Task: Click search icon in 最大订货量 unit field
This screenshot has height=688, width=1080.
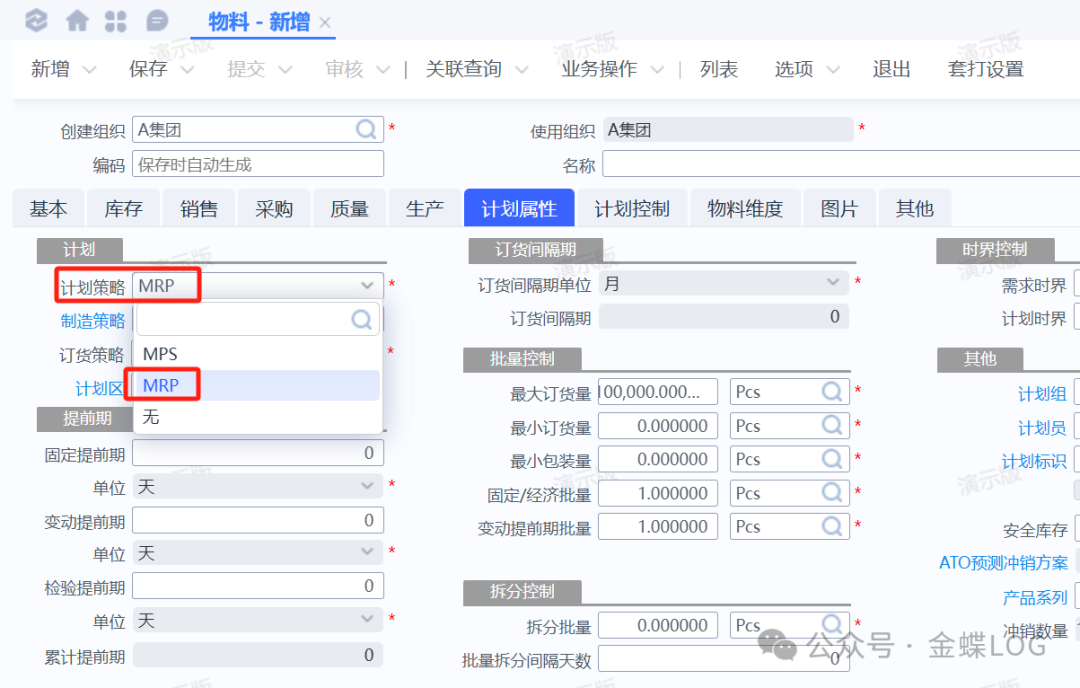Action: click(832, 392)
